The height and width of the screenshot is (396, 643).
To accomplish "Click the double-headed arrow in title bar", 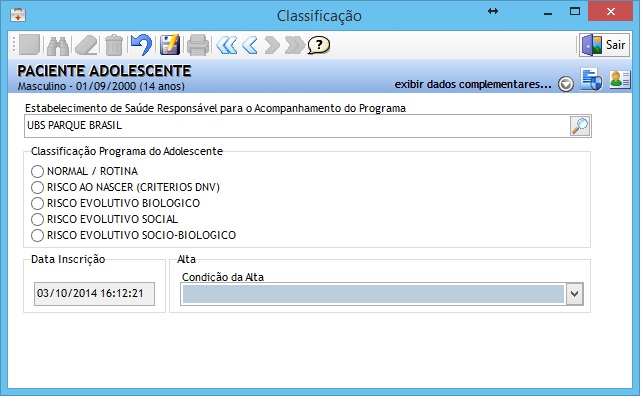I will (493, 11).
